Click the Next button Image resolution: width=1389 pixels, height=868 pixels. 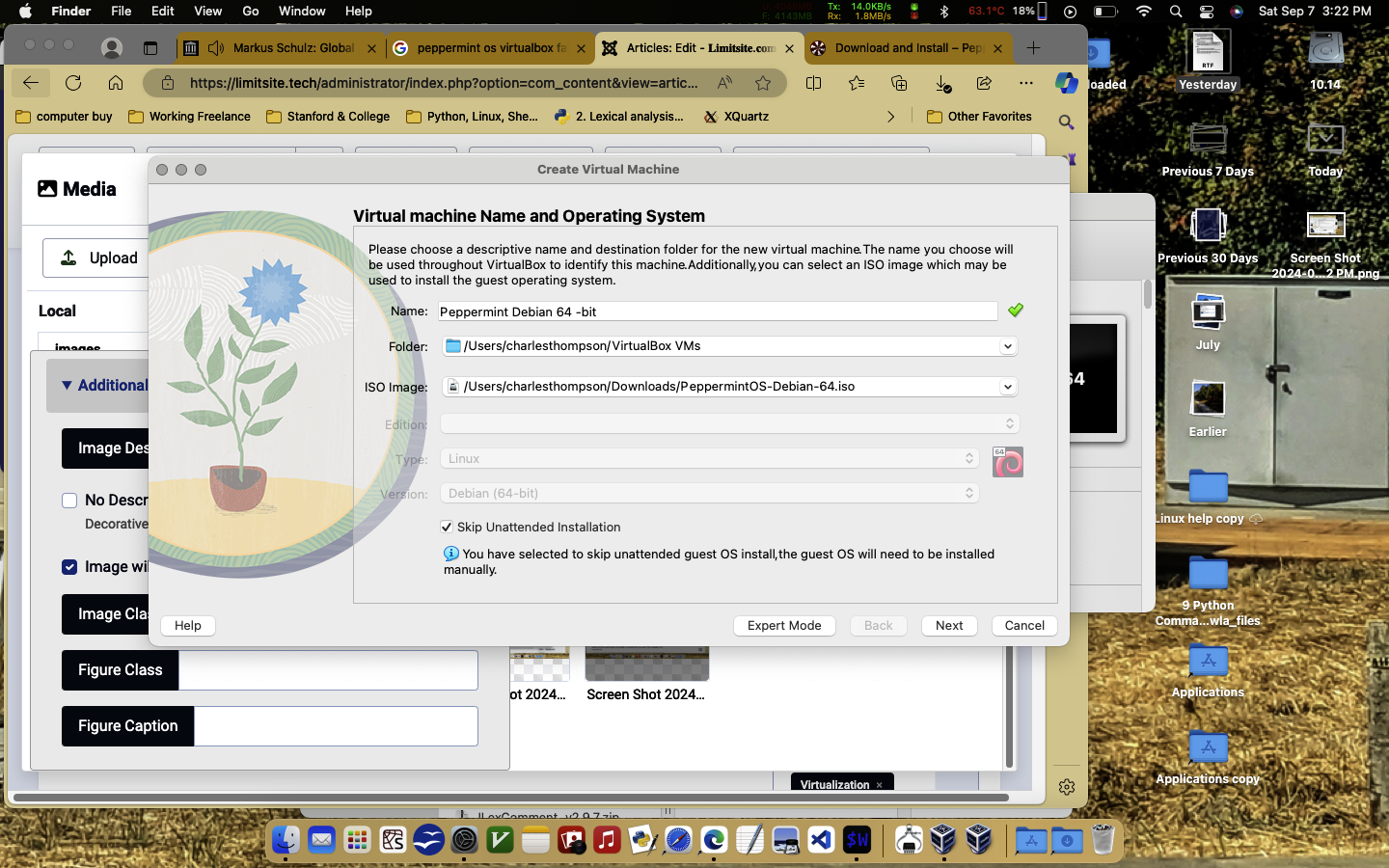click(949, 625)
